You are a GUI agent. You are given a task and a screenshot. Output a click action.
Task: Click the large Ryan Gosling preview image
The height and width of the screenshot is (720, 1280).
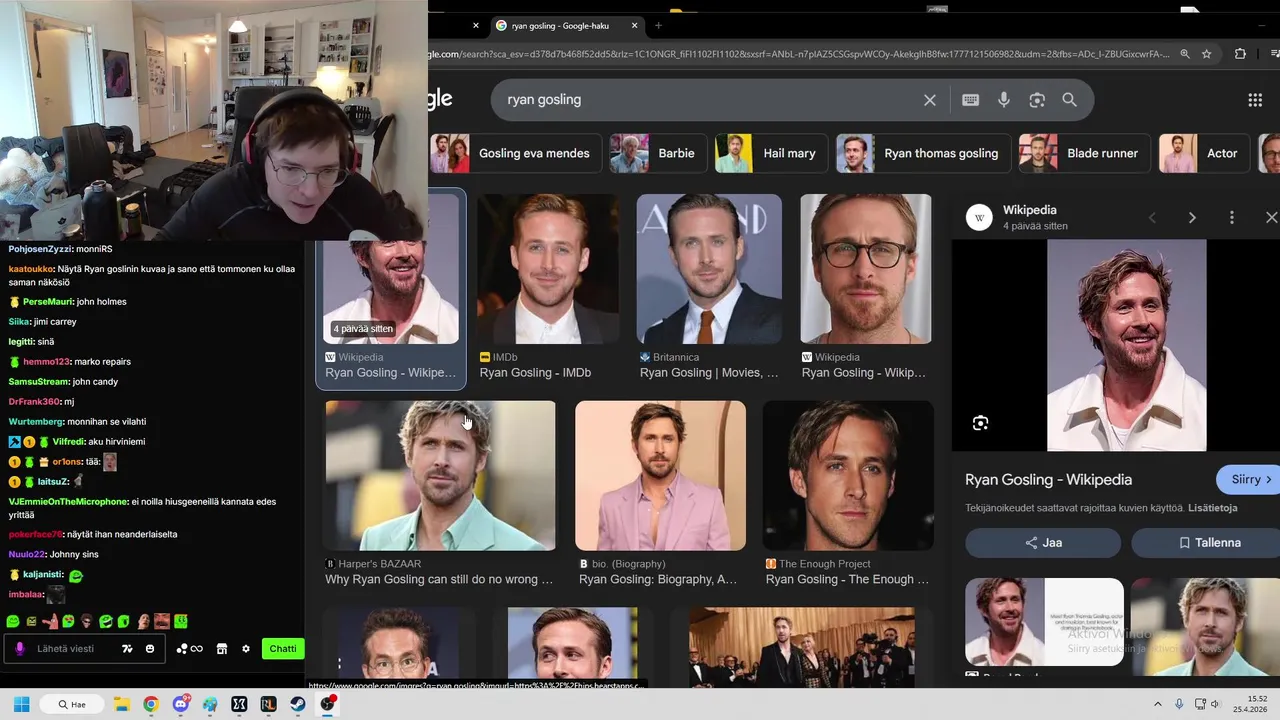[1127, 346]
